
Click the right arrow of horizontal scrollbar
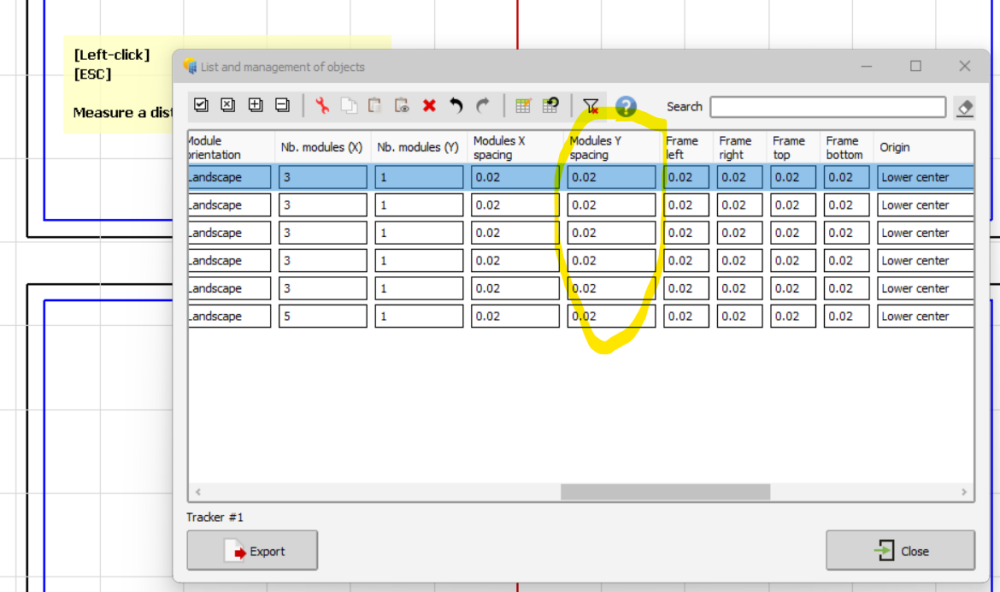point(964,492)
